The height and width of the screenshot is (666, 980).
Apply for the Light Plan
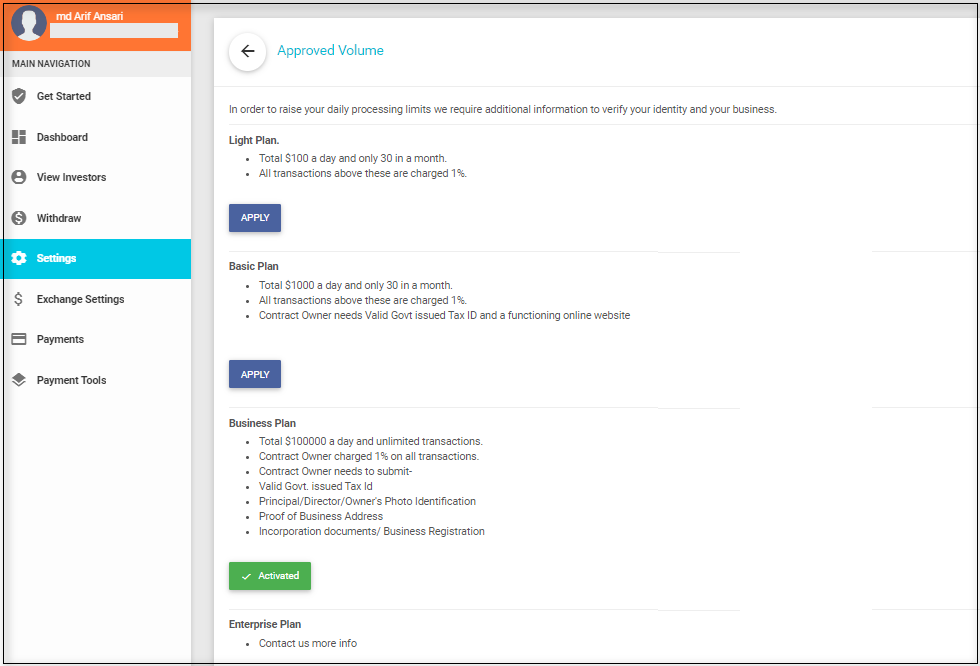pos(255,218)
